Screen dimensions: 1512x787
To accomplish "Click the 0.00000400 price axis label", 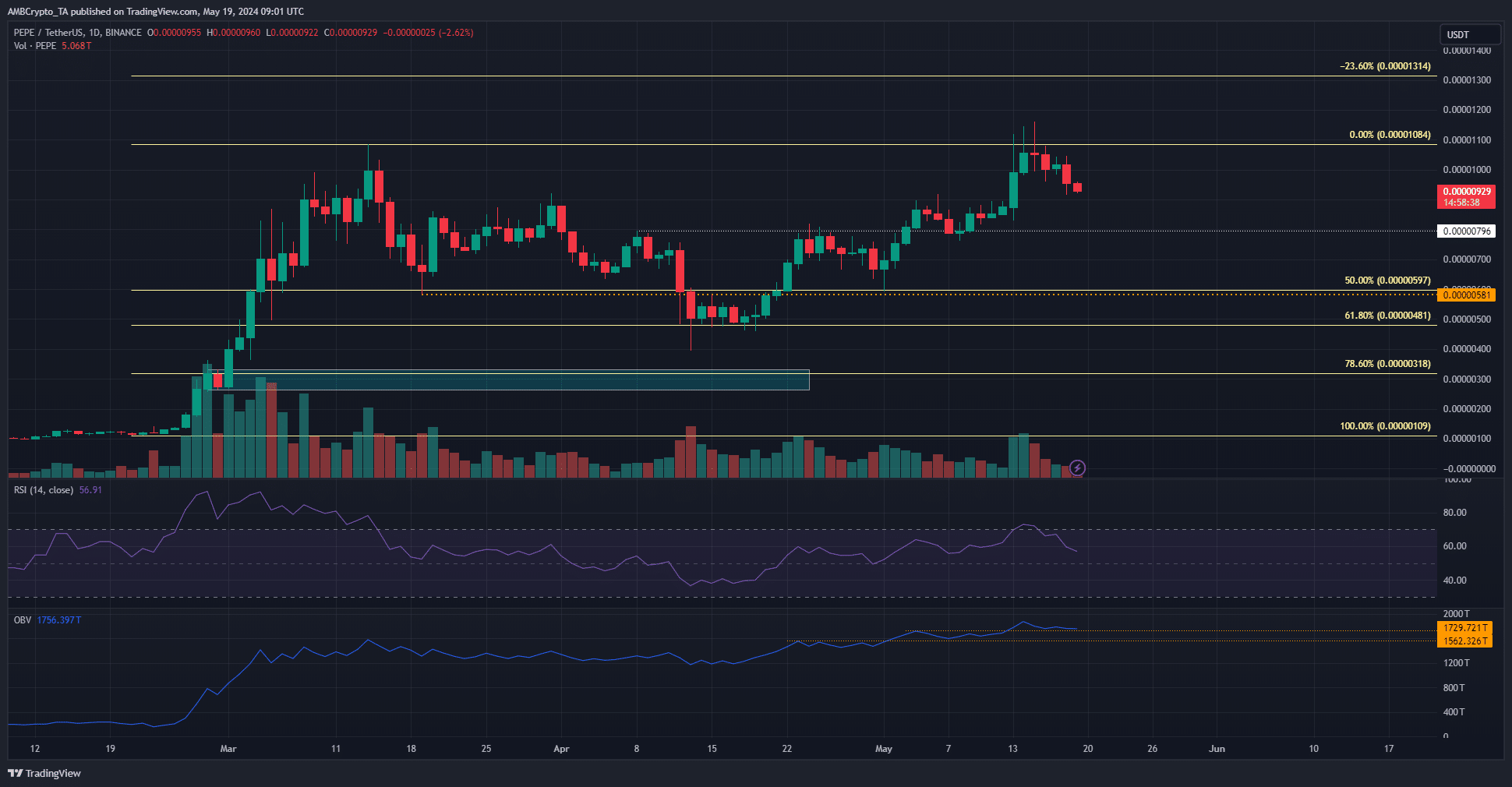I will pos(1467,349).
